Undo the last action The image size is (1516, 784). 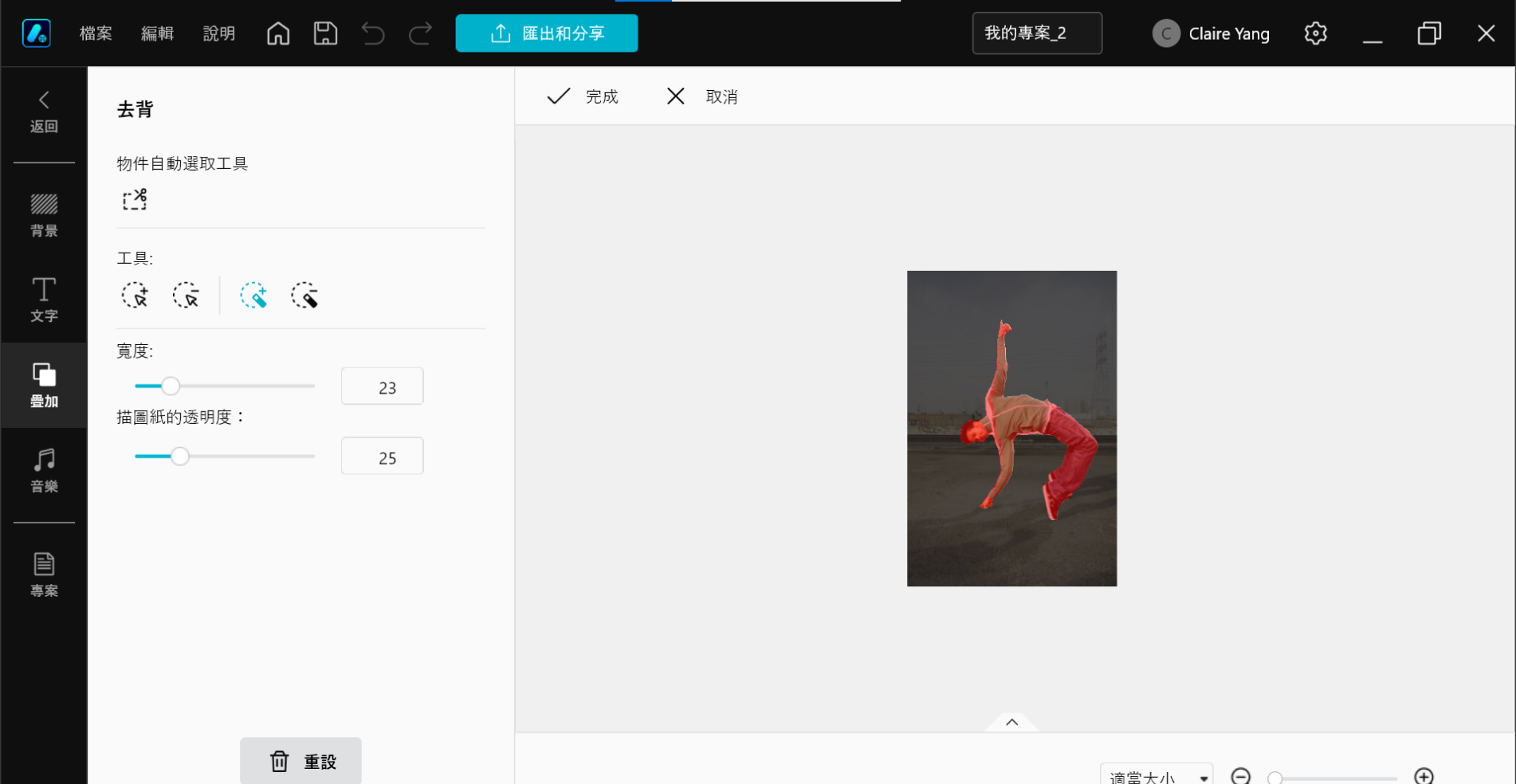tap(372, 33)
